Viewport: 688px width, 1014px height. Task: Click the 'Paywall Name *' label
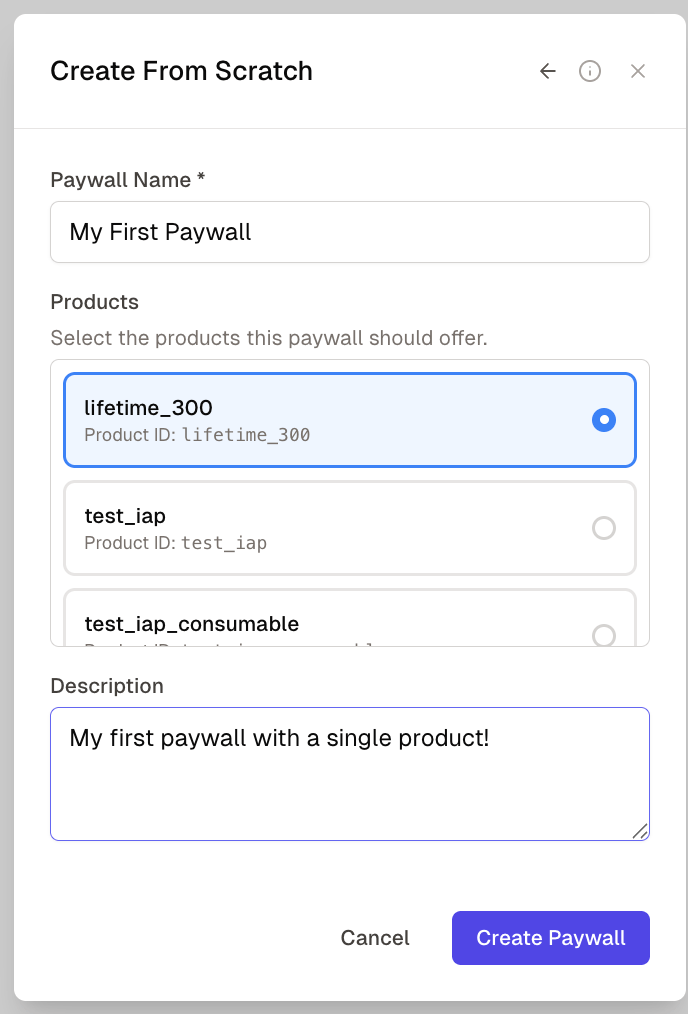pos(127,180)
